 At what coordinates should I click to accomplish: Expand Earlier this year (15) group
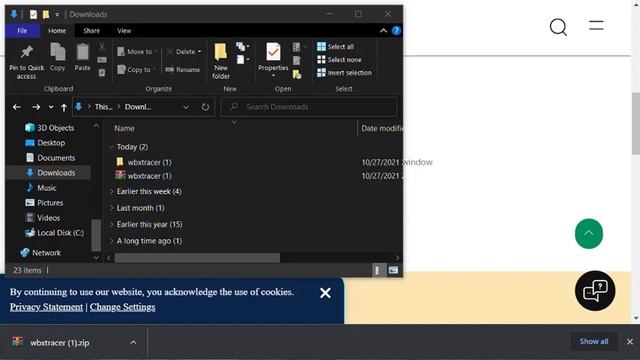point(111,224)
